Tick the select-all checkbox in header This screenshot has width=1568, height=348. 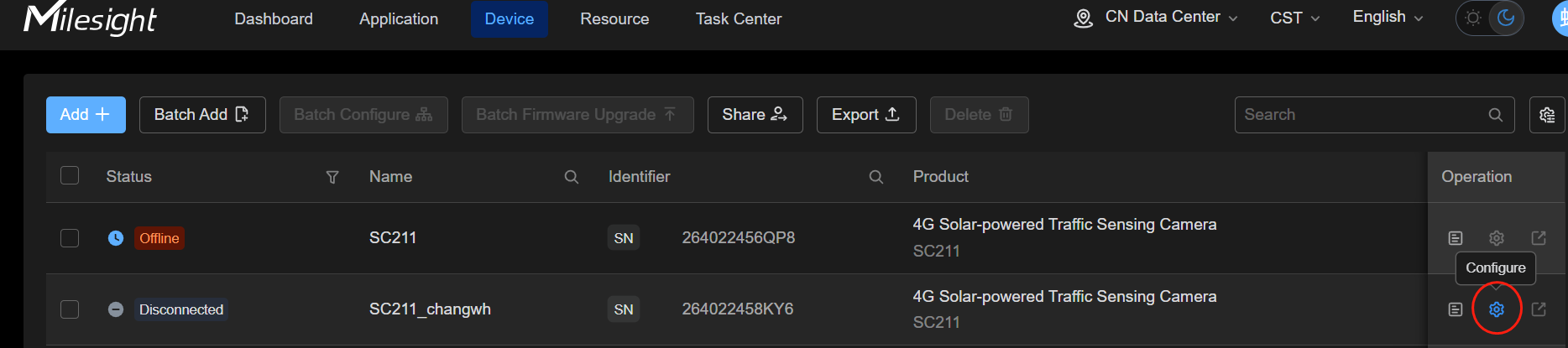70,175
